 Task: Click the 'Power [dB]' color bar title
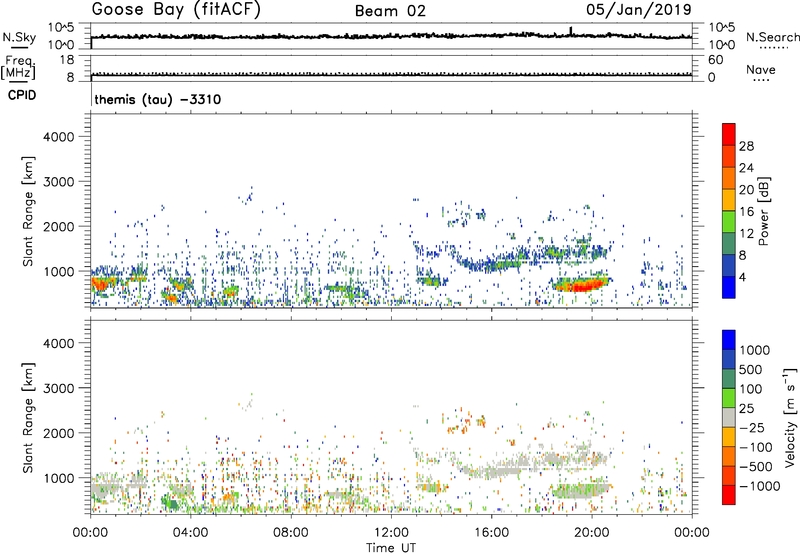point(763,211)
